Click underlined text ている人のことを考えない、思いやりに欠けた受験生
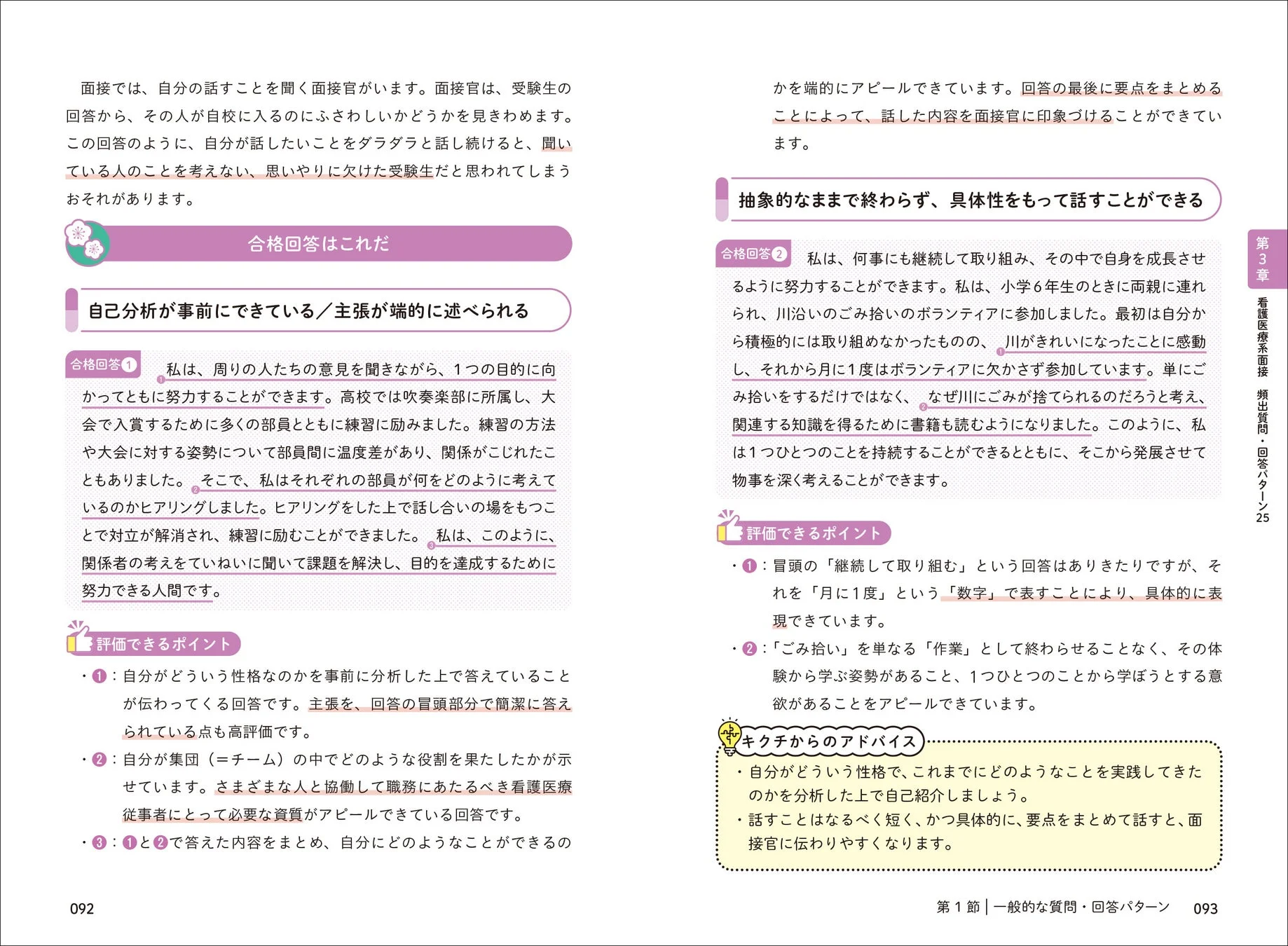This screenshot has width=1288, height=946. [250, 171]
